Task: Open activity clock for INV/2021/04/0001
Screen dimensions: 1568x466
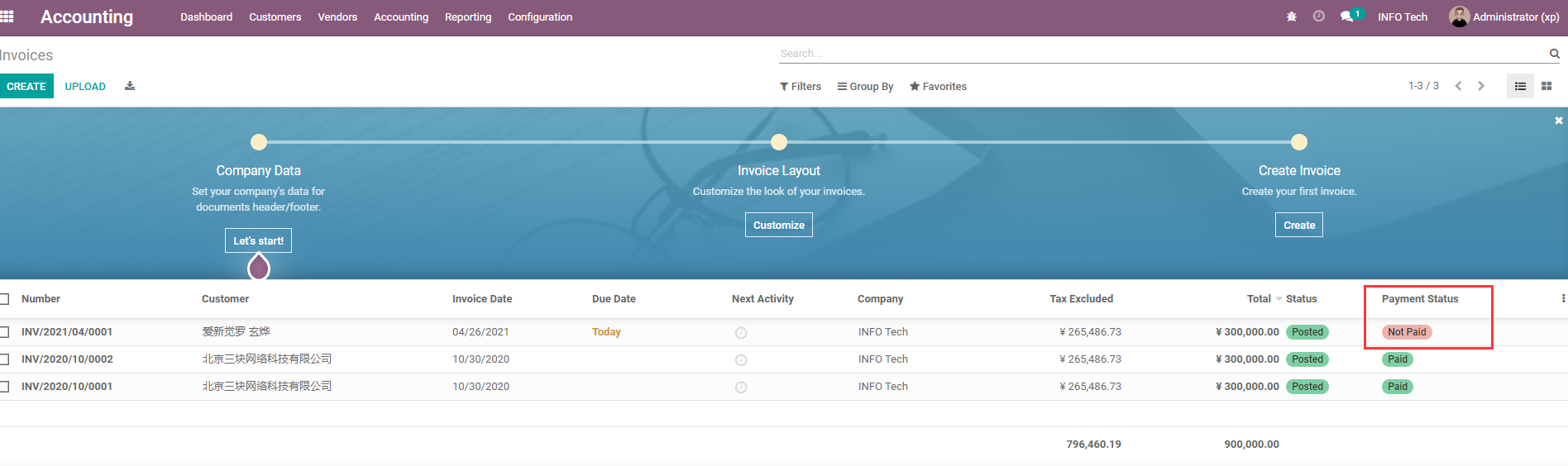Action: (x=741, y=333)
